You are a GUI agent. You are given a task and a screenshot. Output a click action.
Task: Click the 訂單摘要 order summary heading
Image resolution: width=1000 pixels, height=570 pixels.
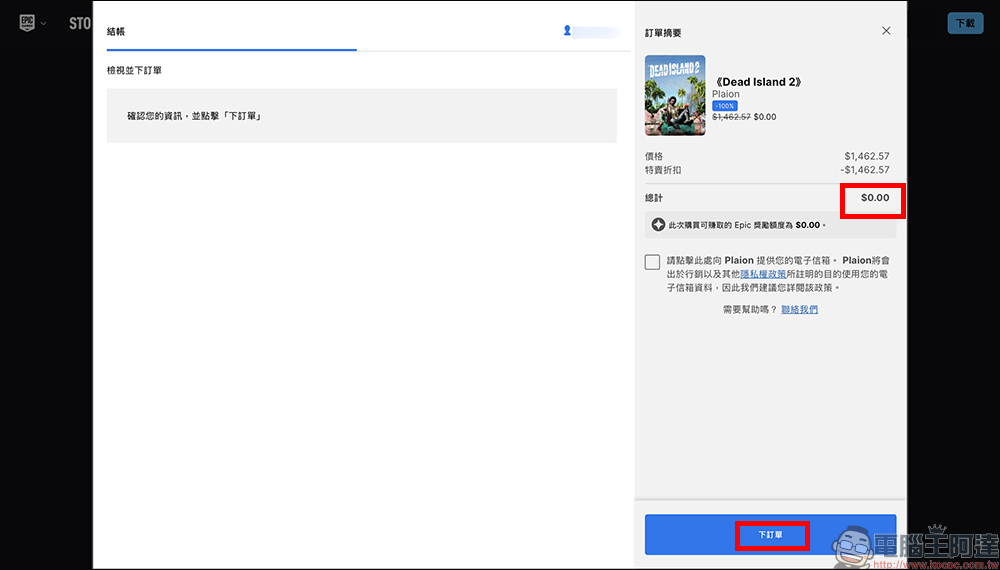(x=663, y=33)
